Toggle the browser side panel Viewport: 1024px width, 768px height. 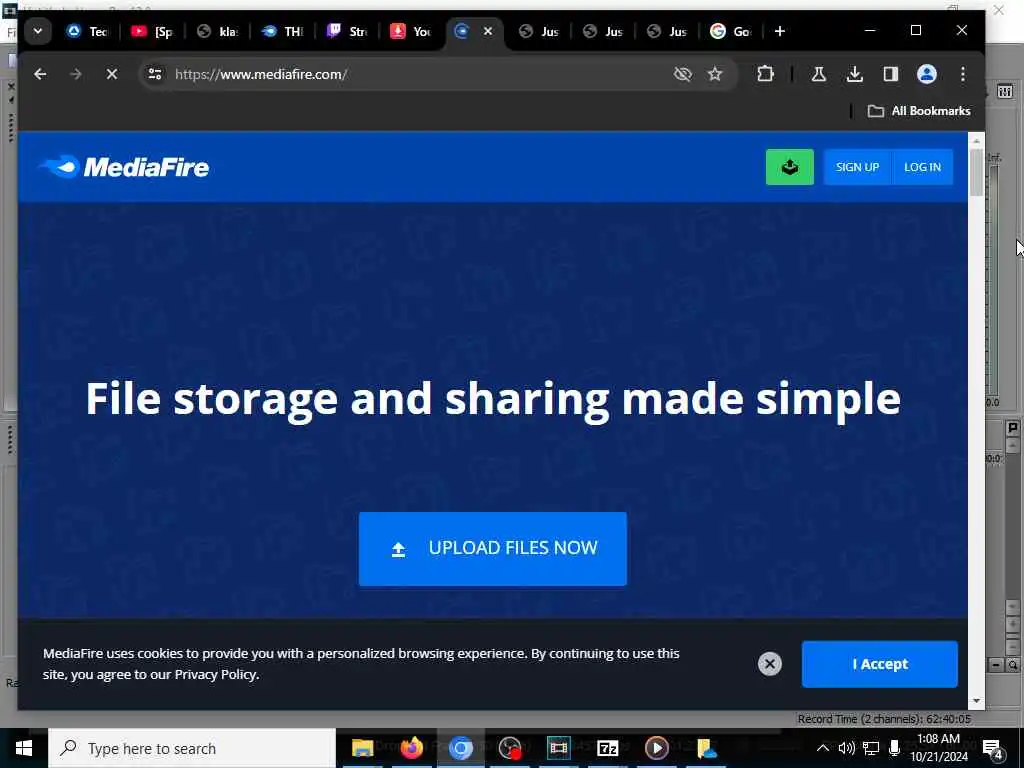pyautogui.click(x=891, y=74)
